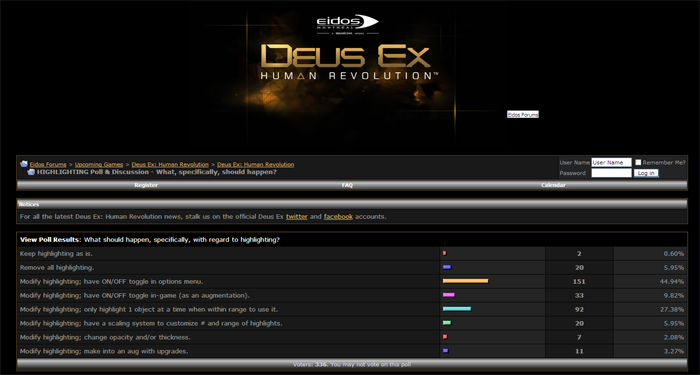Click the cyan one-object-at-a-time poll bar
This screenshot has height=375, width=700.
pos(457,309)
